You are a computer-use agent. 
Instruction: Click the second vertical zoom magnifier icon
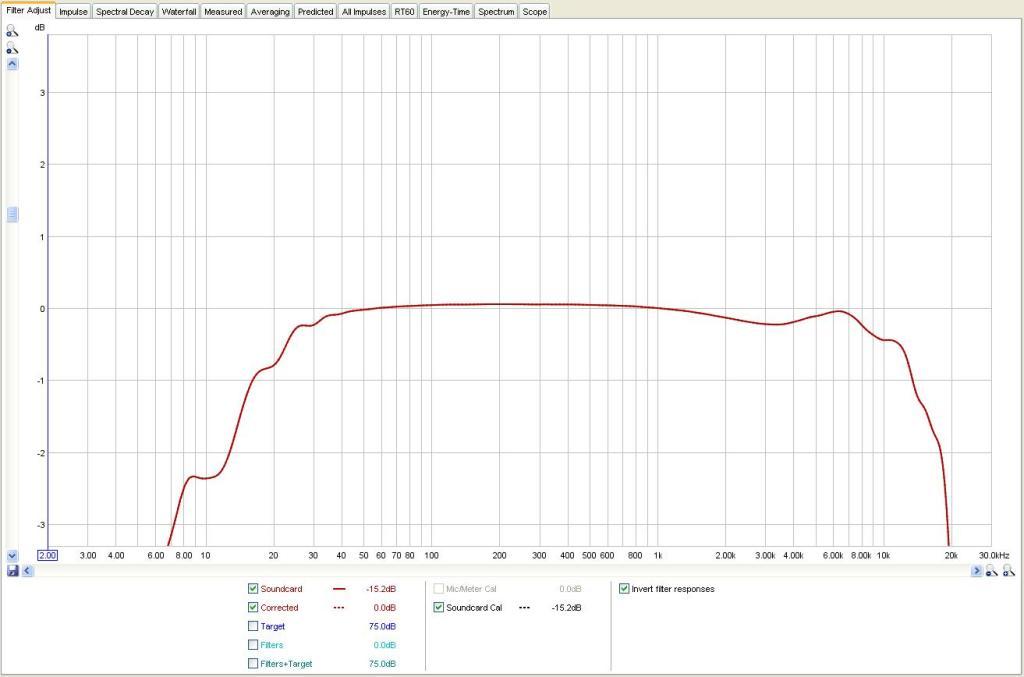(12, 47)
